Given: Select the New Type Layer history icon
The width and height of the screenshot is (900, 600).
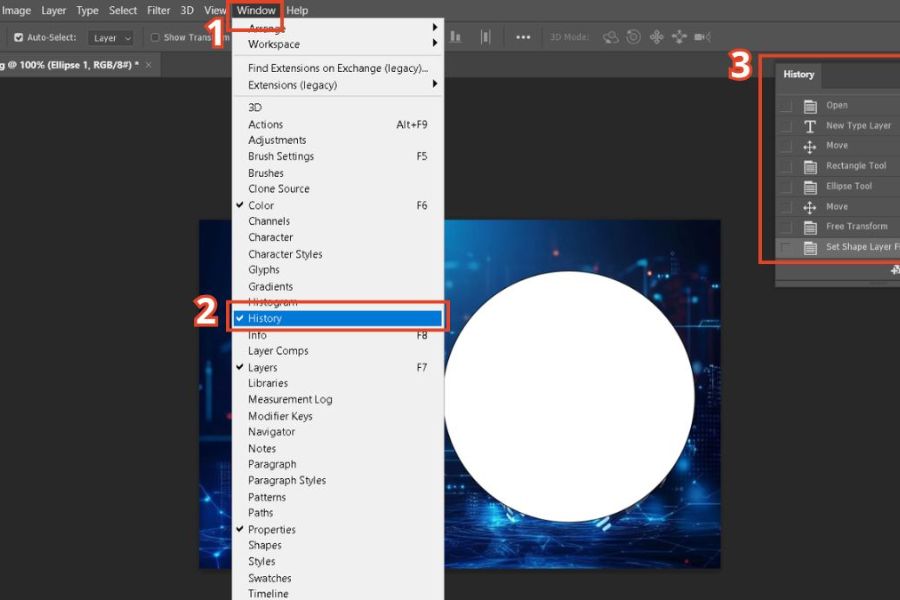Looking at the screenshot, I should click(810, 127).
